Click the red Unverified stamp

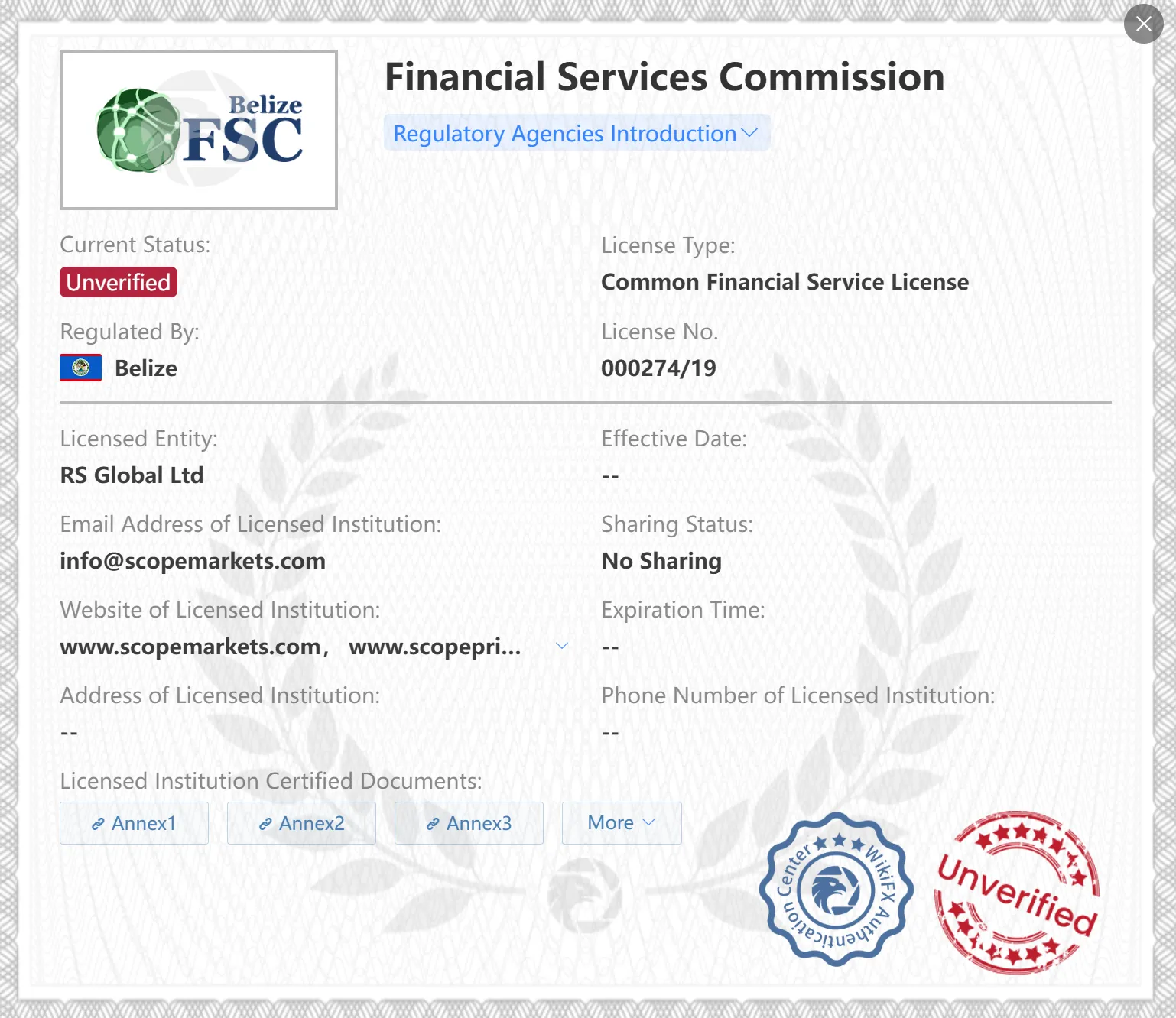pos(1017,893)
